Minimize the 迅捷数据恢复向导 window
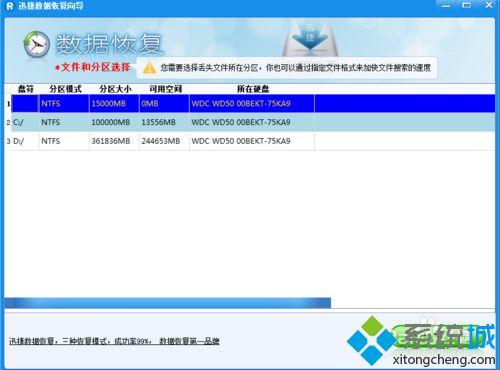500x370 pixels. point(446,5)
